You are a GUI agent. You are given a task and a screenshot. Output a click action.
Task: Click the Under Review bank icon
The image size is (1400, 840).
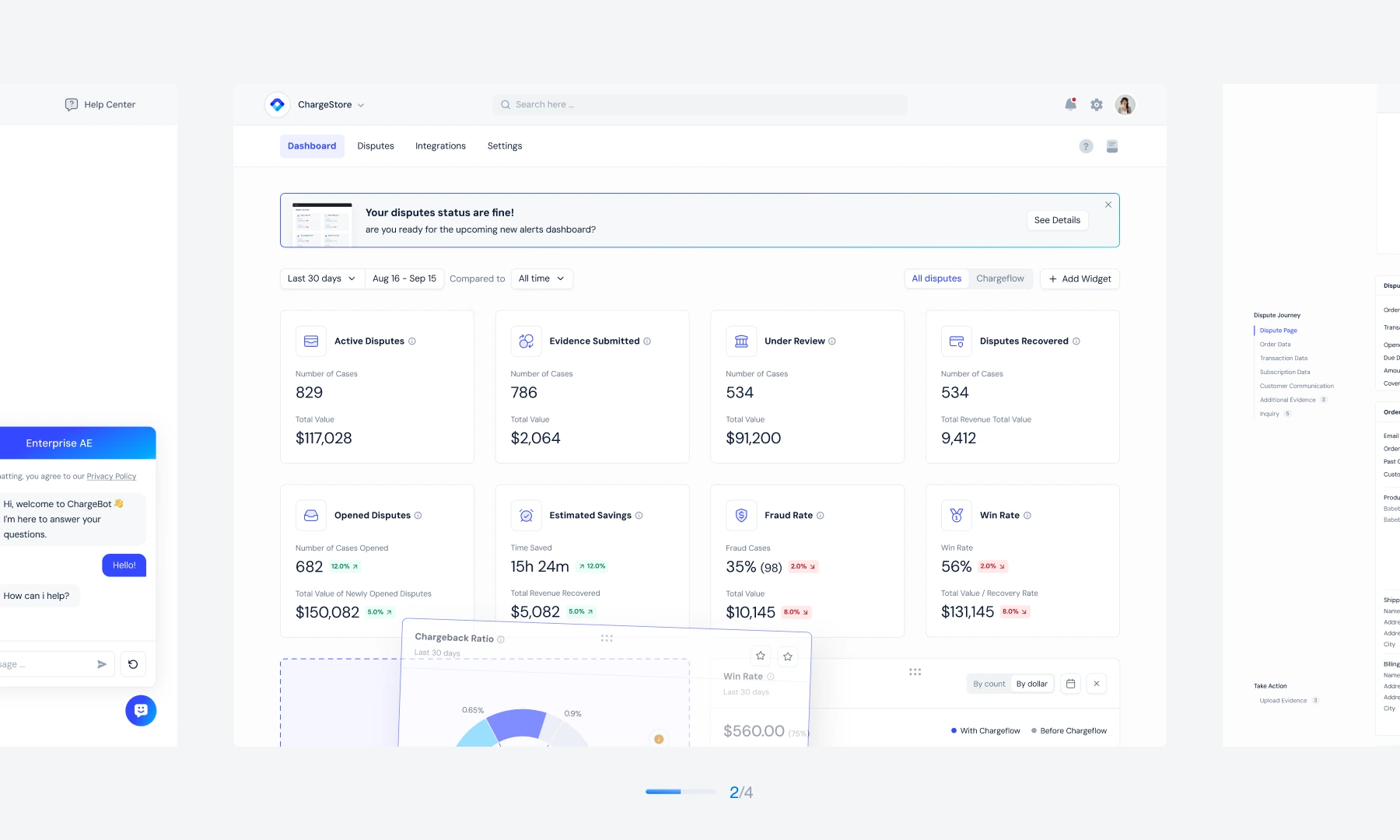[741, 341]
